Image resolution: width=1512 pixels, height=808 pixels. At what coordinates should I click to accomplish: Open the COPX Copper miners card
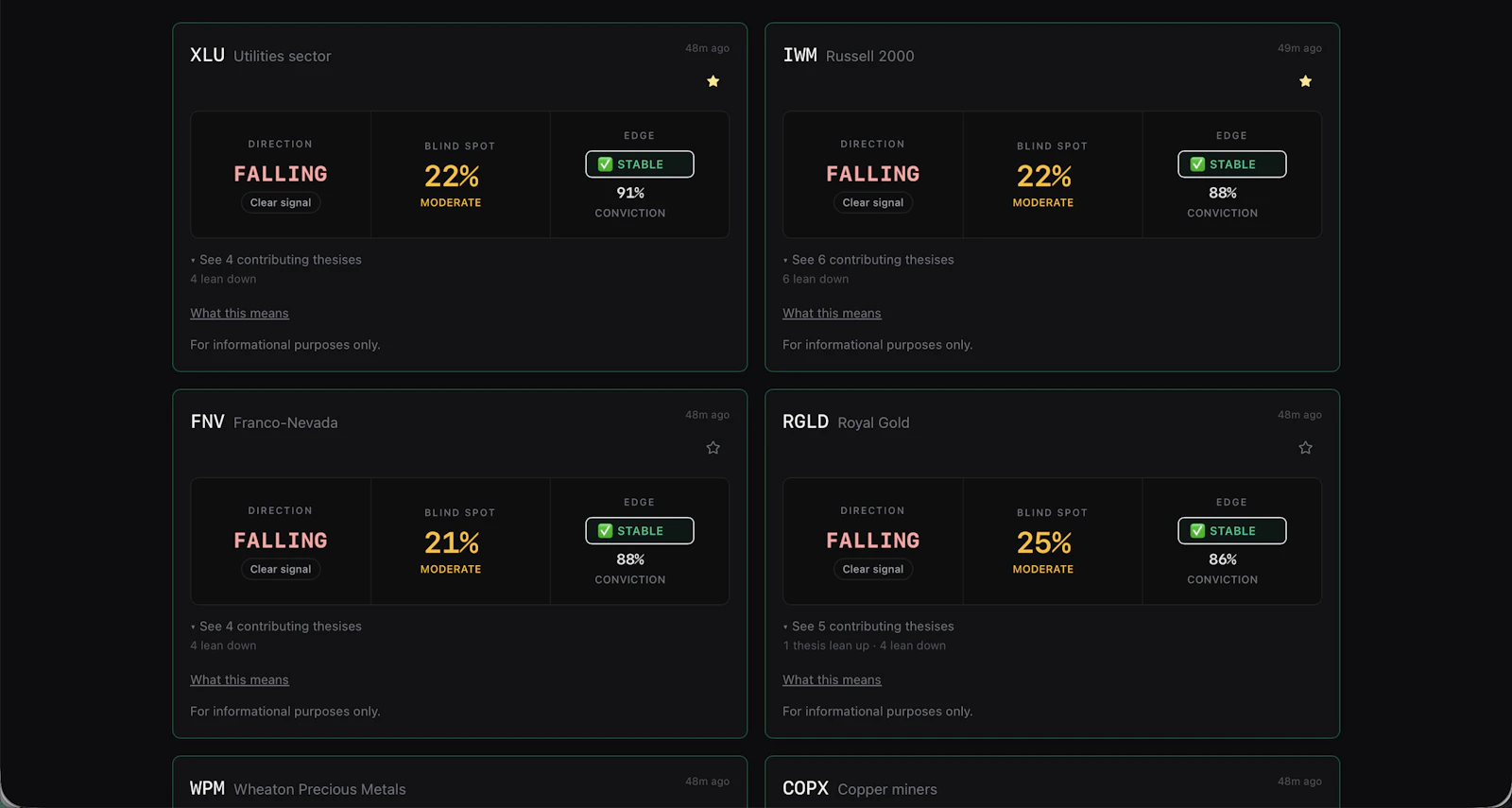(1052, 782)
